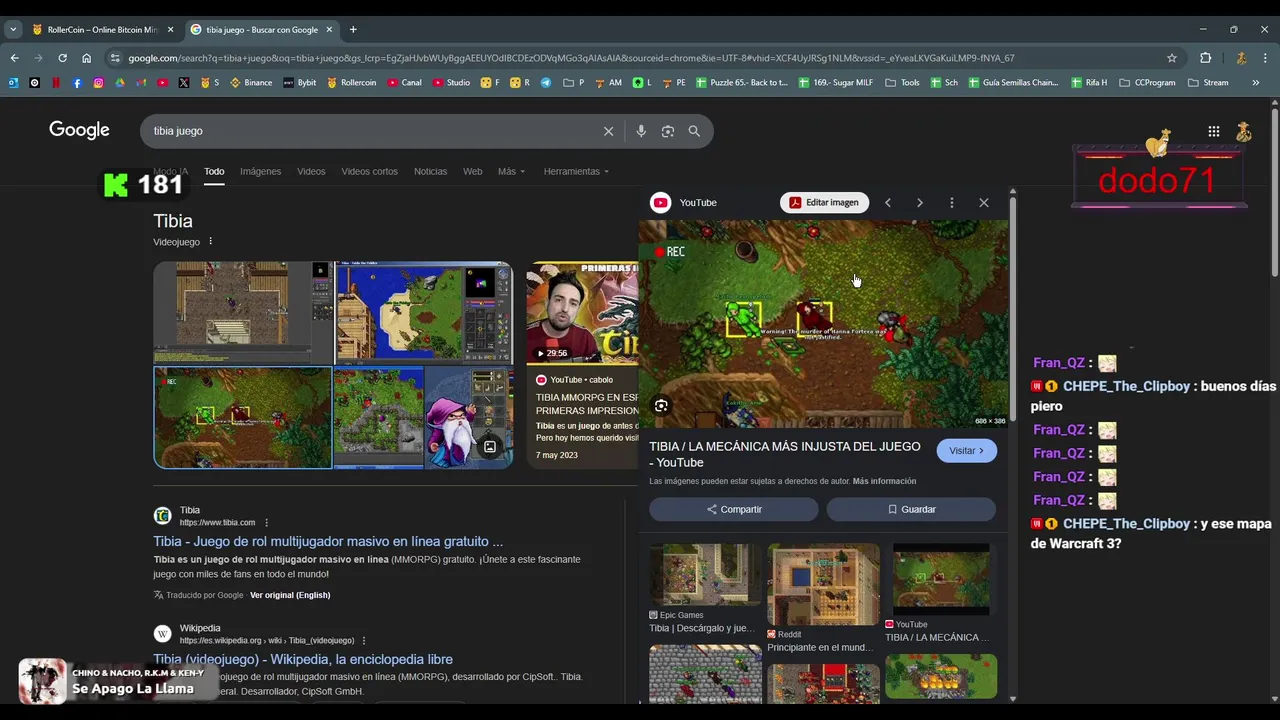Image resolution: width=1280 pixels, height=720 pixels.
Task: Expand the Herramientas dropdown
Action: tap(576, 172)
